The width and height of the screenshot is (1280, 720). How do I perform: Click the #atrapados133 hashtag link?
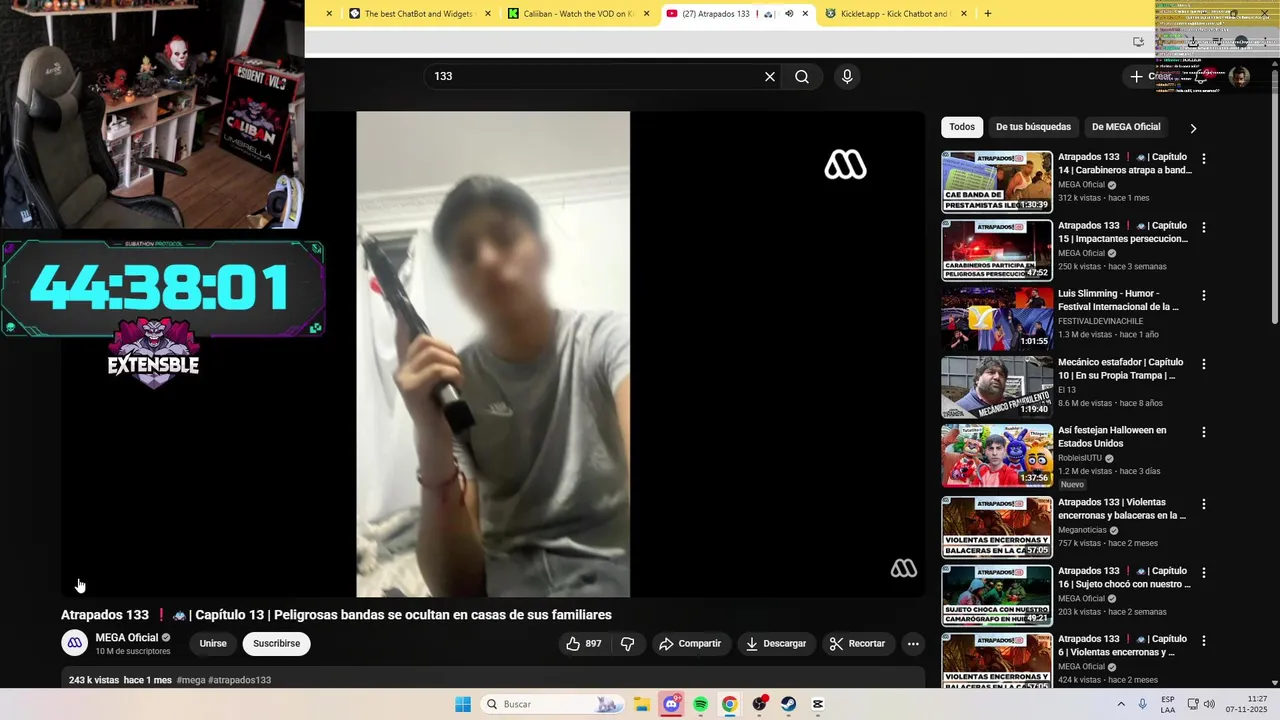(x=240, y=680)
